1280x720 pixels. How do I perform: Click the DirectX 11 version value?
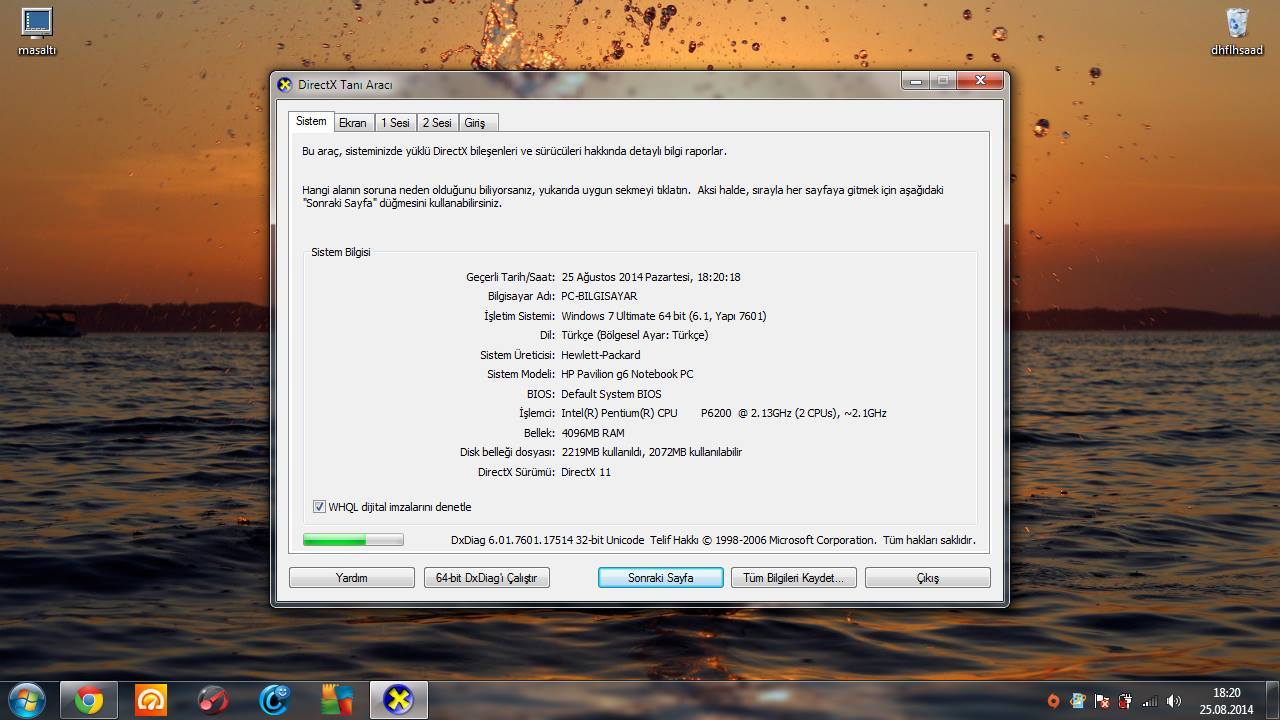click(586, 472)
